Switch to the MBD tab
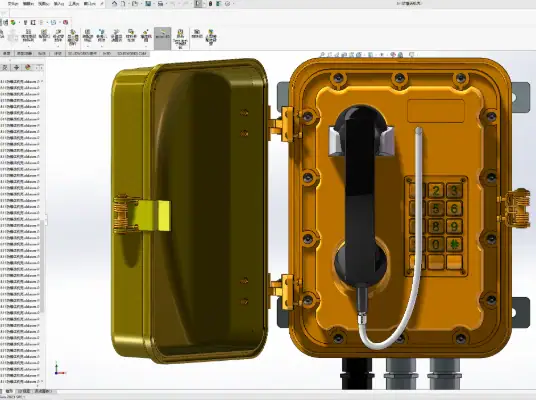Viewport: 536px width, 400px height. coord(107,54)
